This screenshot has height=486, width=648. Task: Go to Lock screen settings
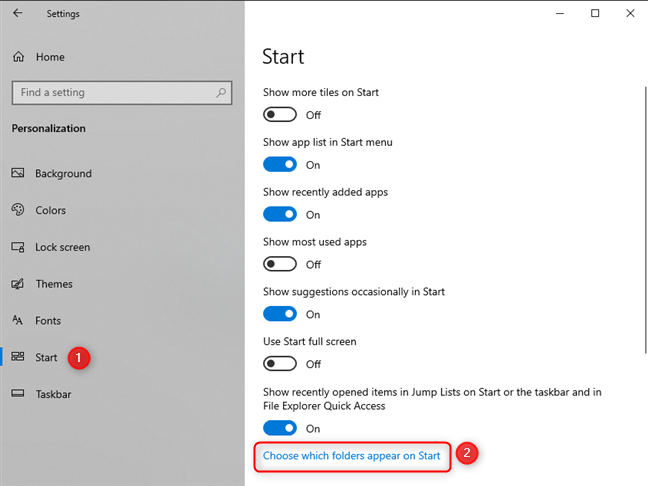(62, 247)
